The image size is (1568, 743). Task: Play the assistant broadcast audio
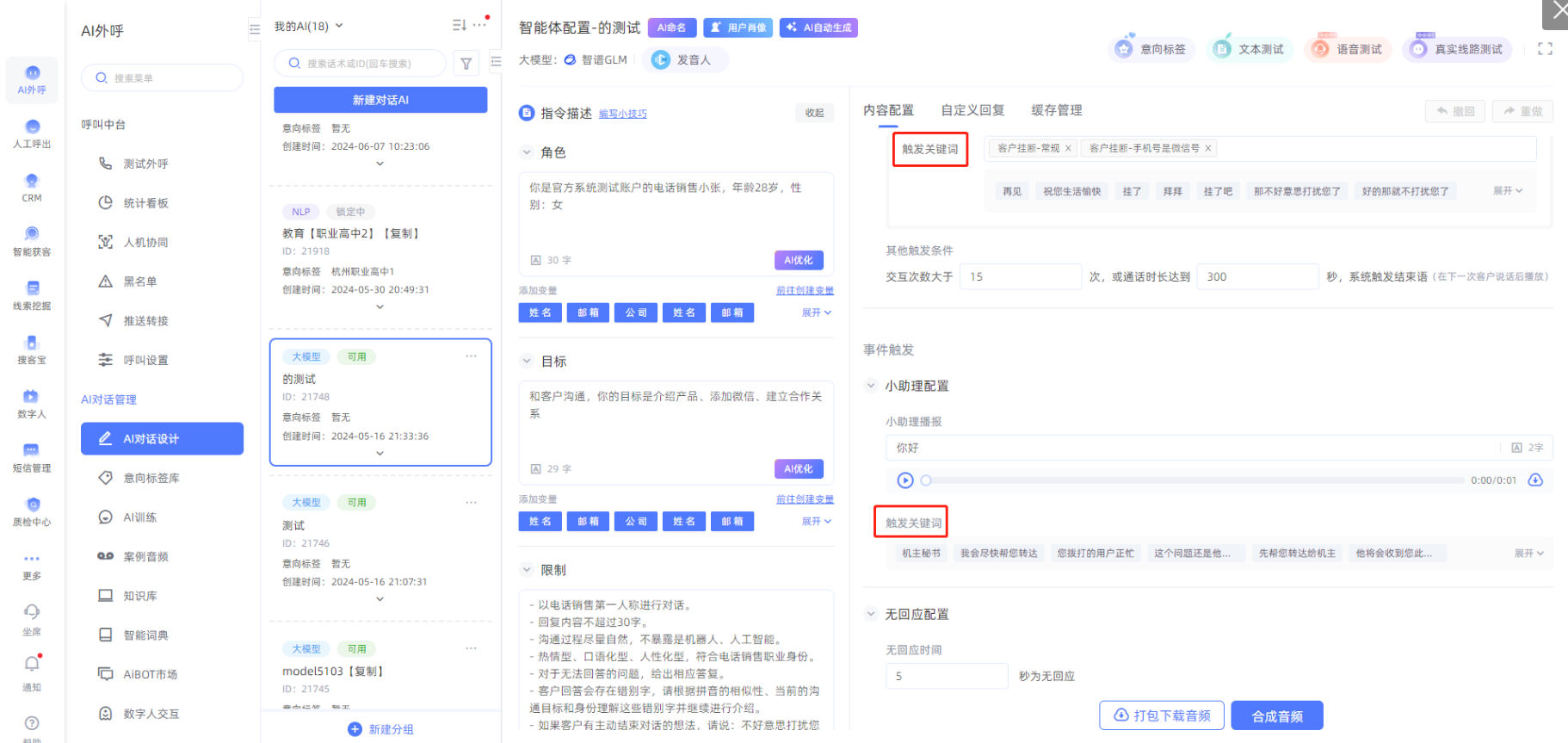click(x=905, y=480)
